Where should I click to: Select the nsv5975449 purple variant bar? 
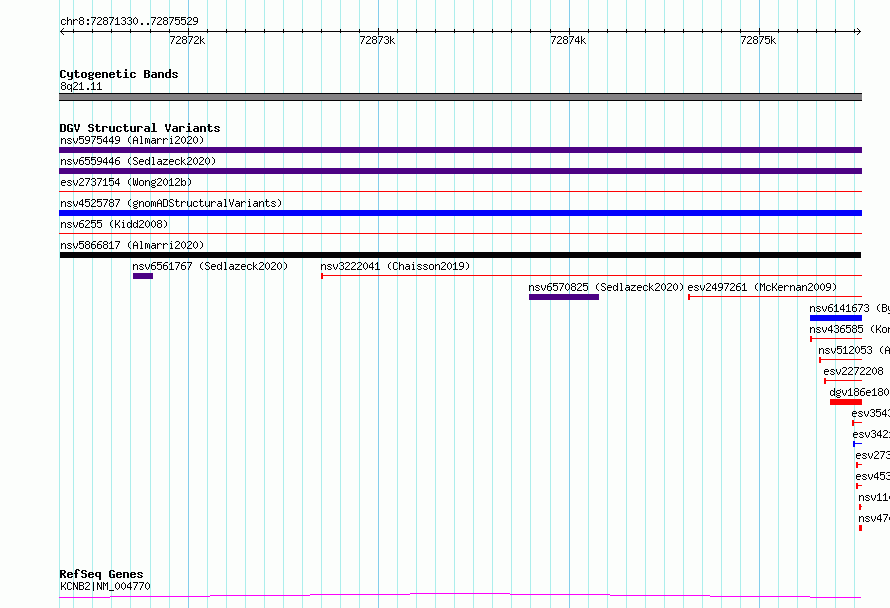[460, 150]
